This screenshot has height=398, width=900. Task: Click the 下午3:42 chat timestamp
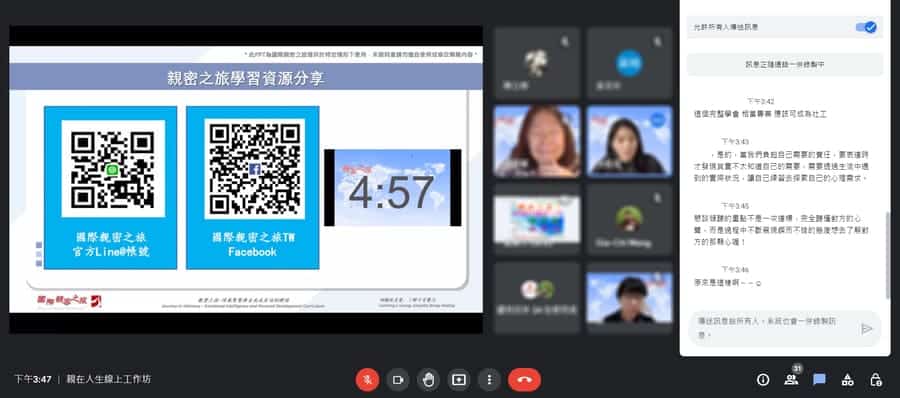point(761,101)
